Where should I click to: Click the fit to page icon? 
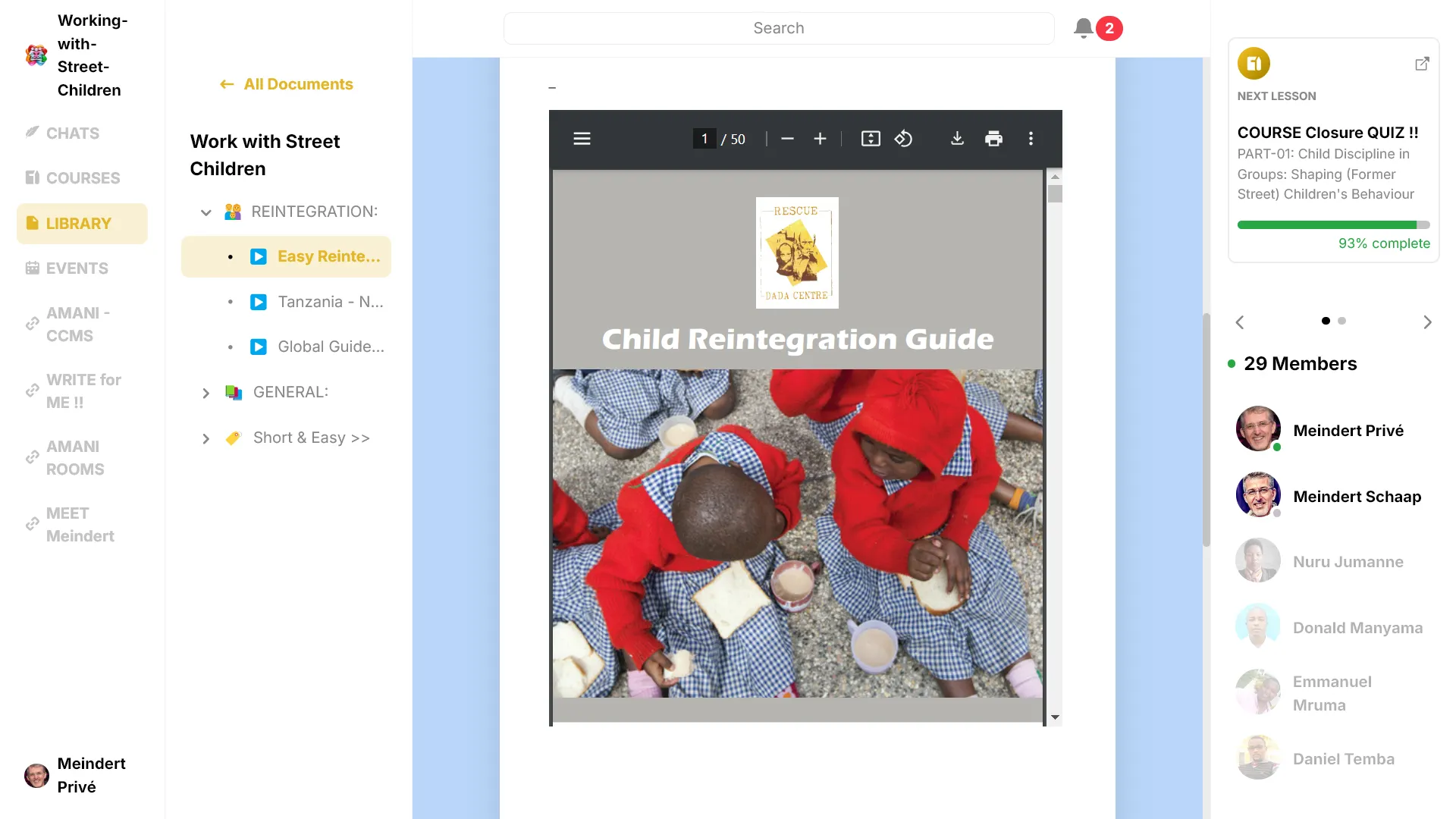point(871,139)
